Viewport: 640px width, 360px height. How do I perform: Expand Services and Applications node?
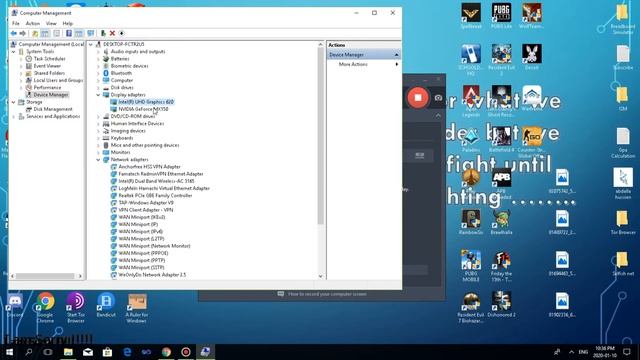point(14,116)
